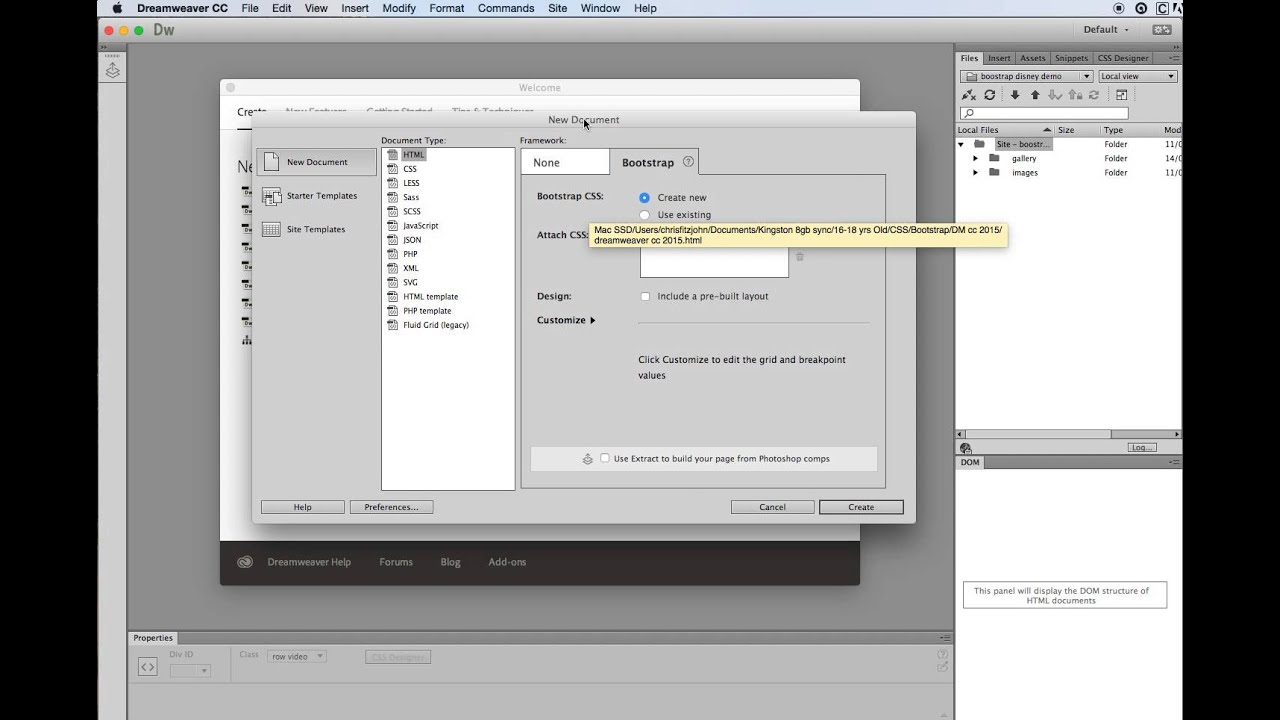
Task: Switch to the Snippets panel tab
Action: (x=1071, y=58)
